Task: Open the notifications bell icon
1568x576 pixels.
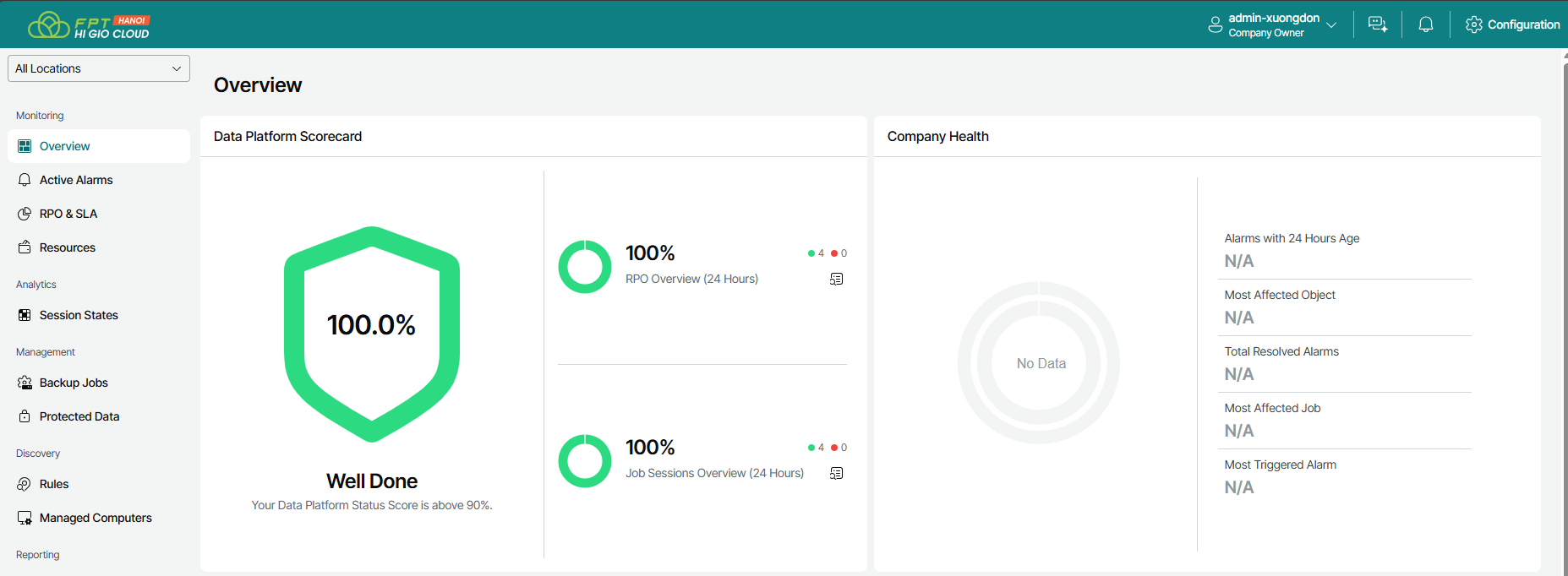Action: coord(1425,24)
